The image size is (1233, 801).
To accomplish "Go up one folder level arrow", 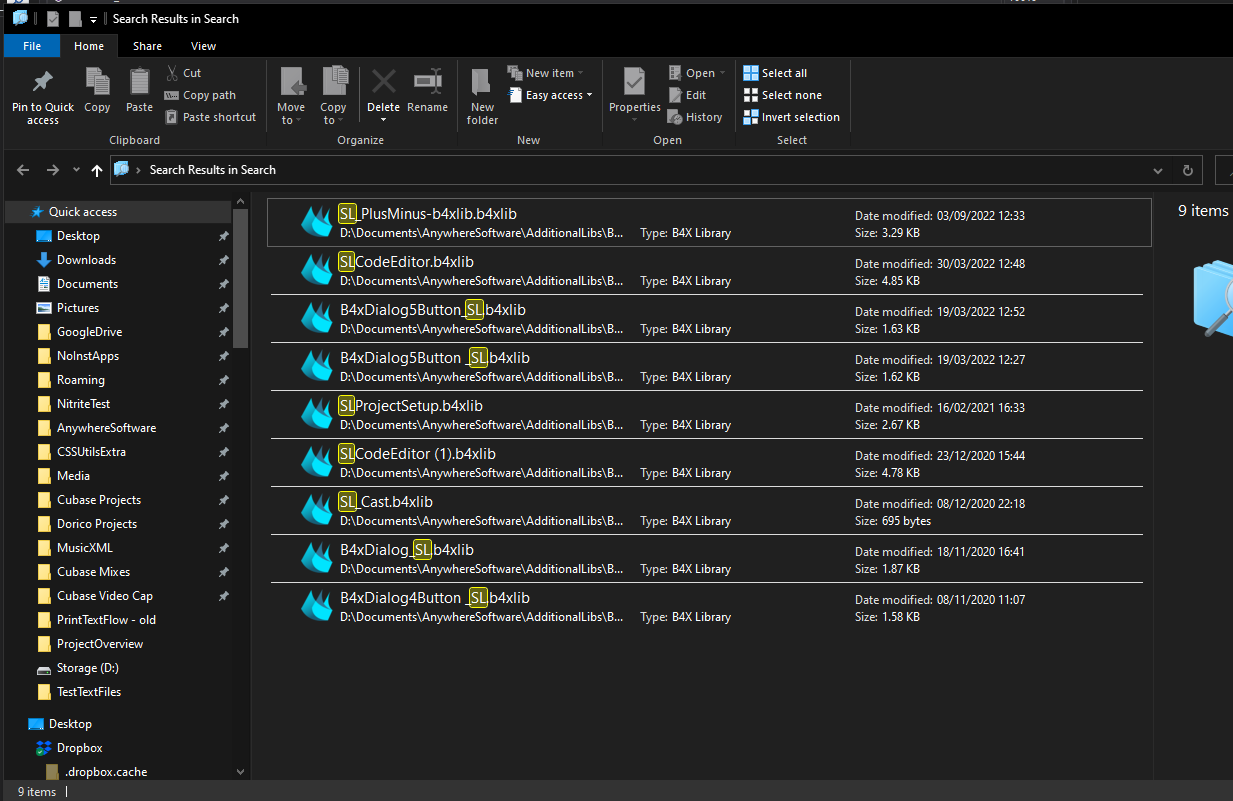I will click(x=97, y=170).
